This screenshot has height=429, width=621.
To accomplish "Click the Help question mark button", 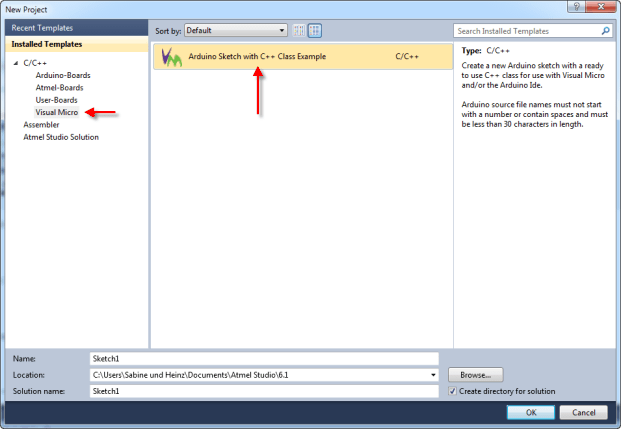I will tap(576, 7).
